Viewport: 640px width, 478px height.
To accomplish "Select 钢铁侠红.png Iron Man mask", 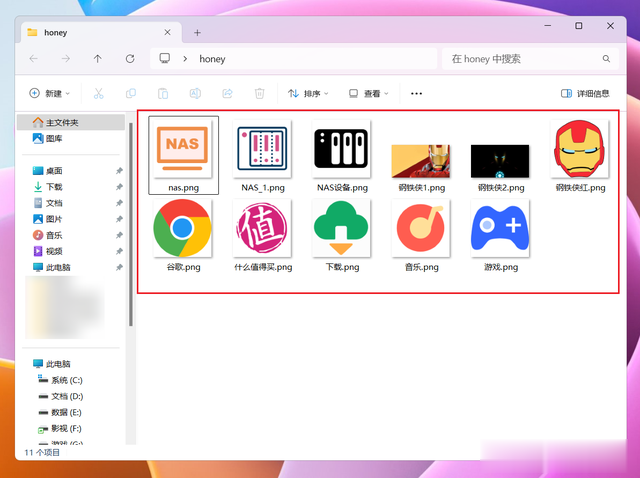I will point(580,155).
